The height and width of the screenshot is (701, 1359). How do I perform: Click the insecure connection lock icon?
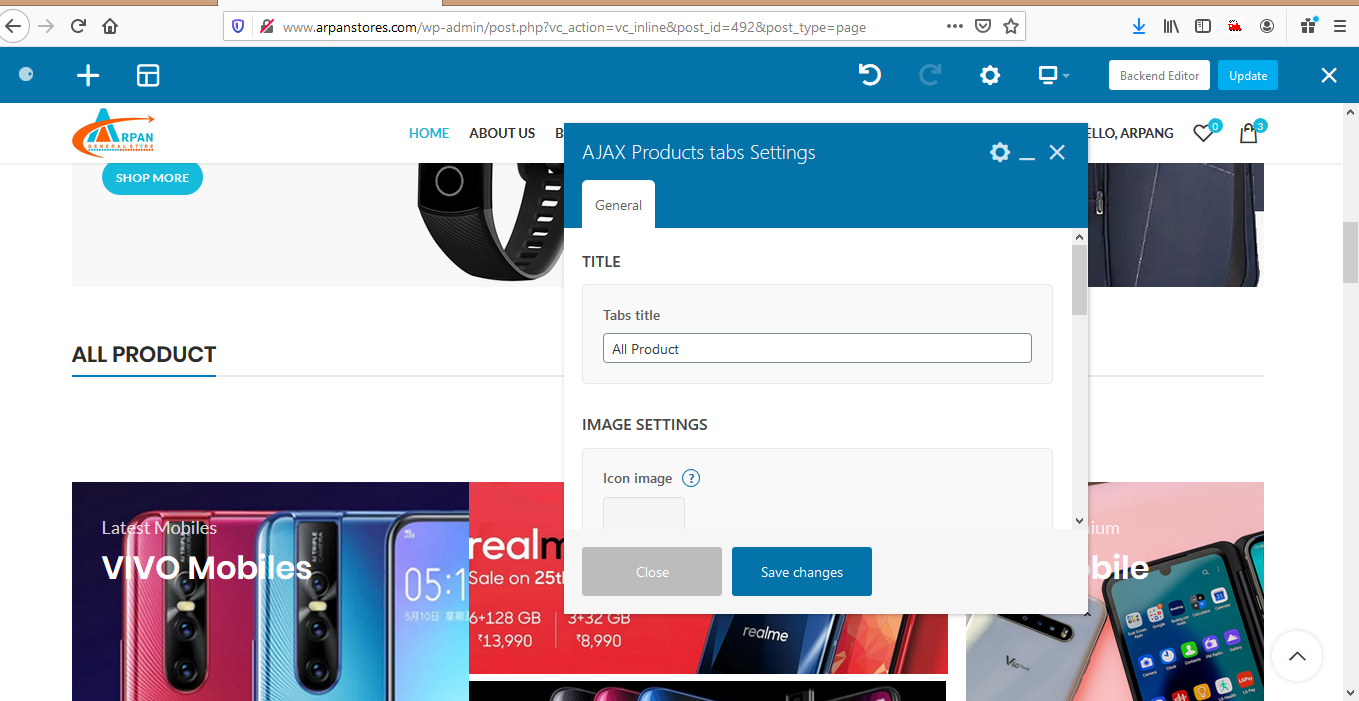coord(266,27)
